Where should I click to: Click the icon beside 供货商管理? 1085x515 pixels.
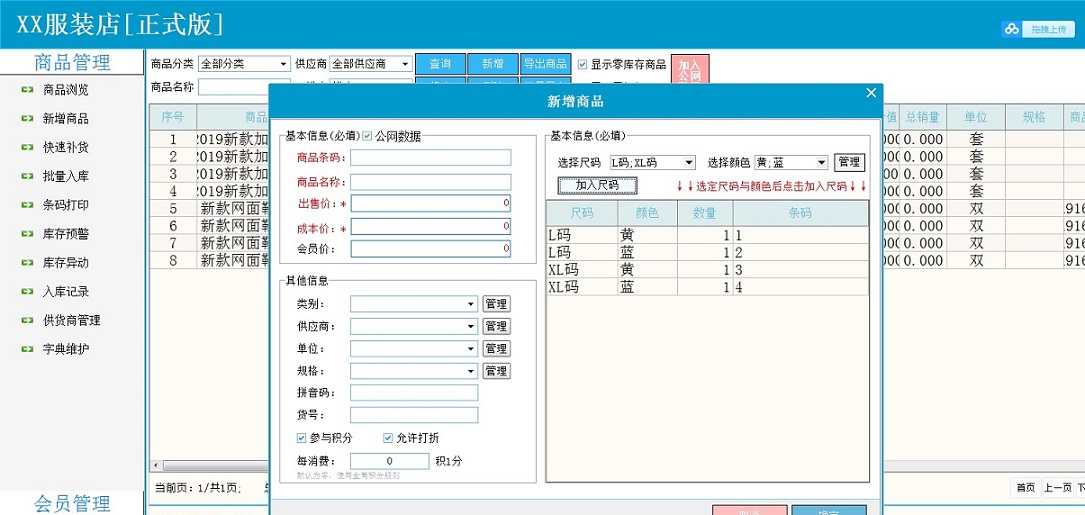pos(27,320)
